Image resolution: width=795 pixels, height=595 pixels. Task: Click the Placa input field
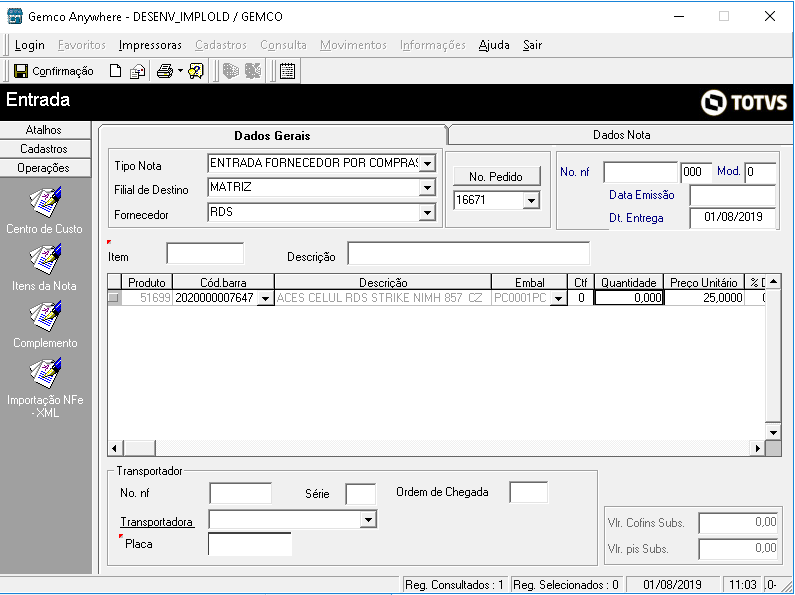249,544
